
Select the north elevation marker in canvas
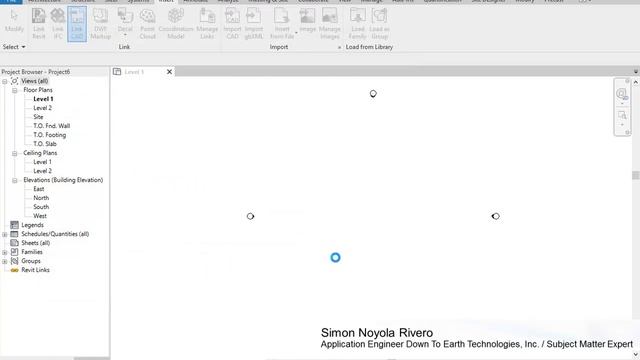373,94
